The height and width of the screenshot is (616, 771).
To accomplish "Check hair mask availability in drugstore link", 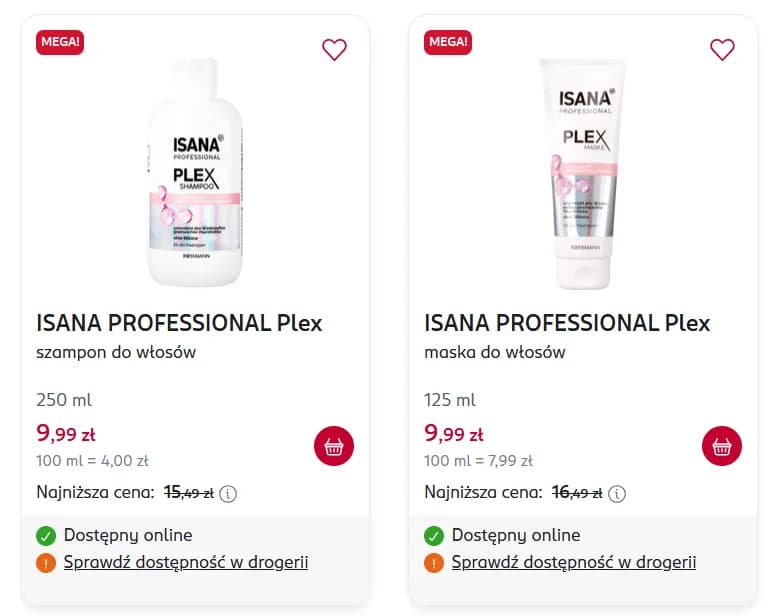I will (x=574, y=562).
